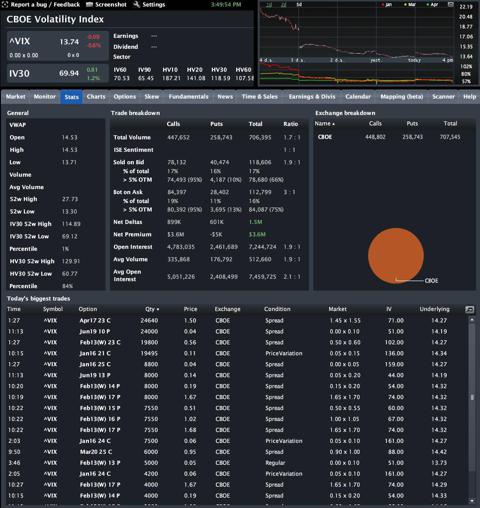
Task: Open the News tab
Action: pos(225,97)
